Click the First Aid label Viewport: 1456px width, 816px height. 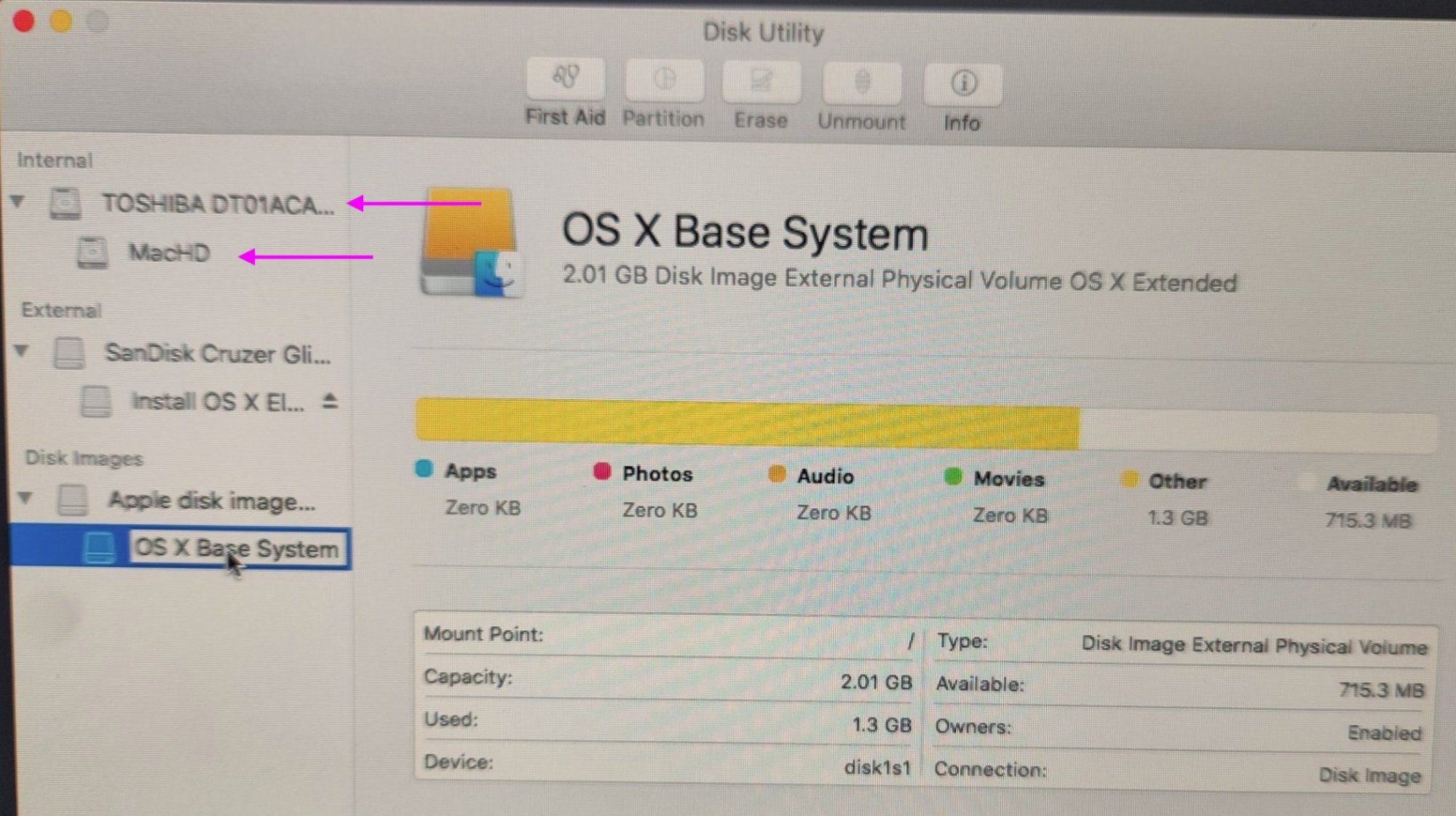(x=566, y=117)
